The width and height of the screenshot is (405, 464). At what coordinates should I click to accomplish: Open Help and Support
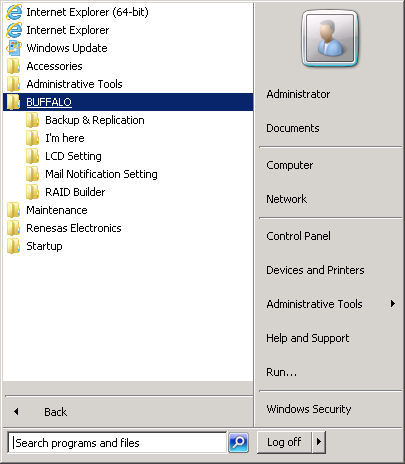tap(307, 338)
